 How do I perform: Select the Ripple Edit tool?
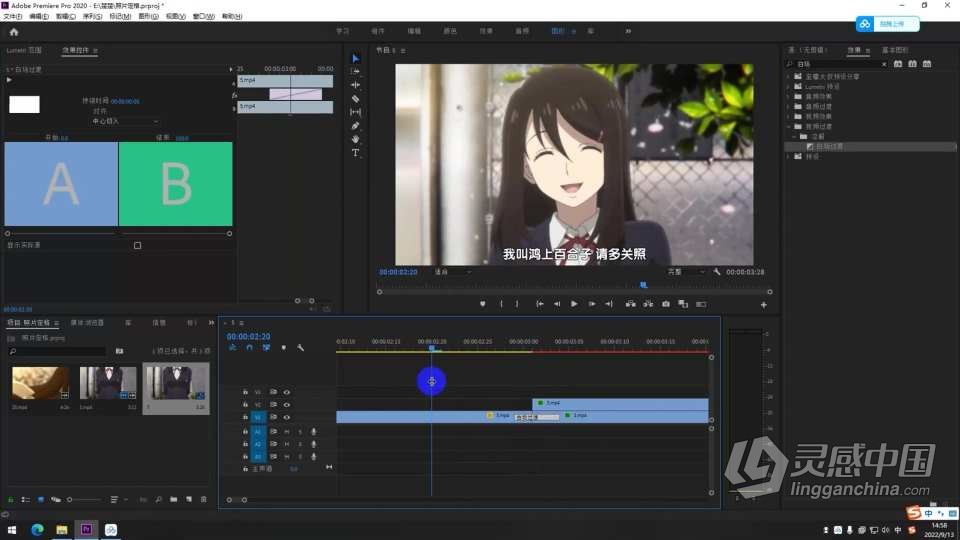pos(356,85)
